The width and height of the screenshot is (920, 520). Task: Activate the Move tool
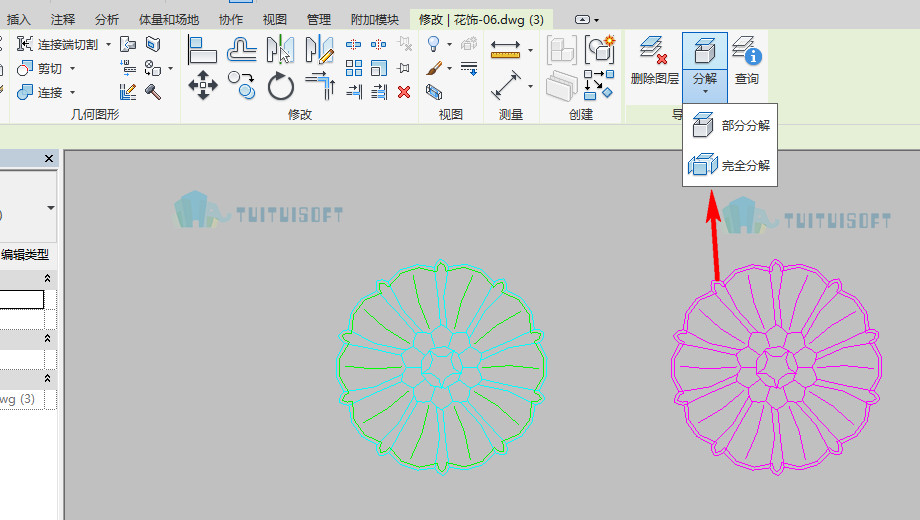click(x=202, y=86)
